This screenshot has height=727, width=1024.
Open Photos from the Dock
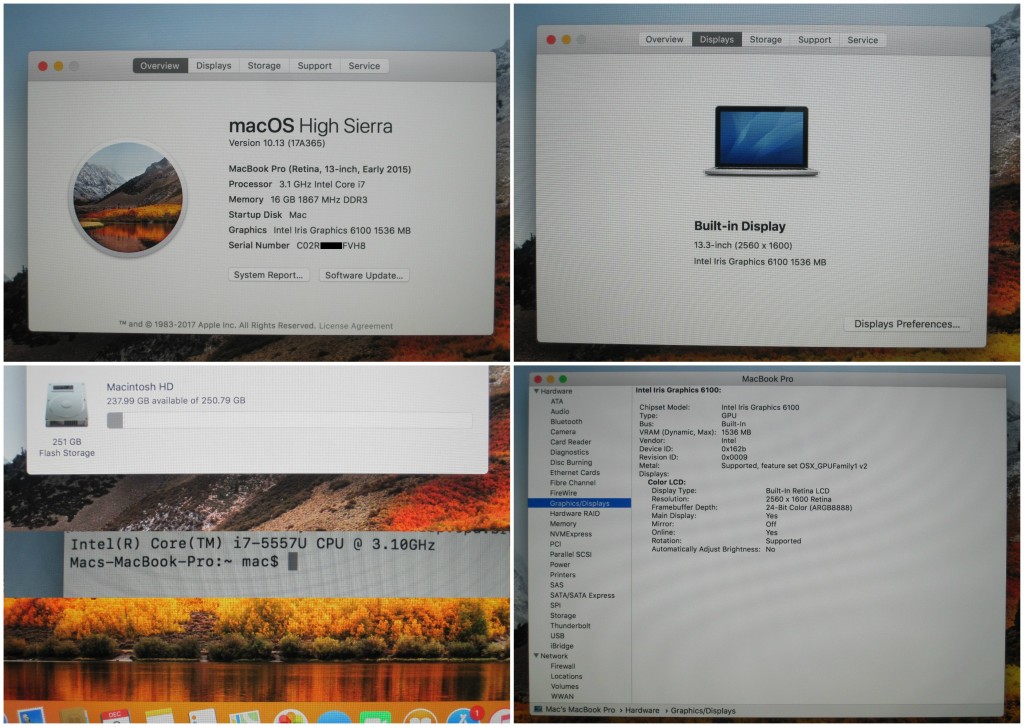pos(290,717)
